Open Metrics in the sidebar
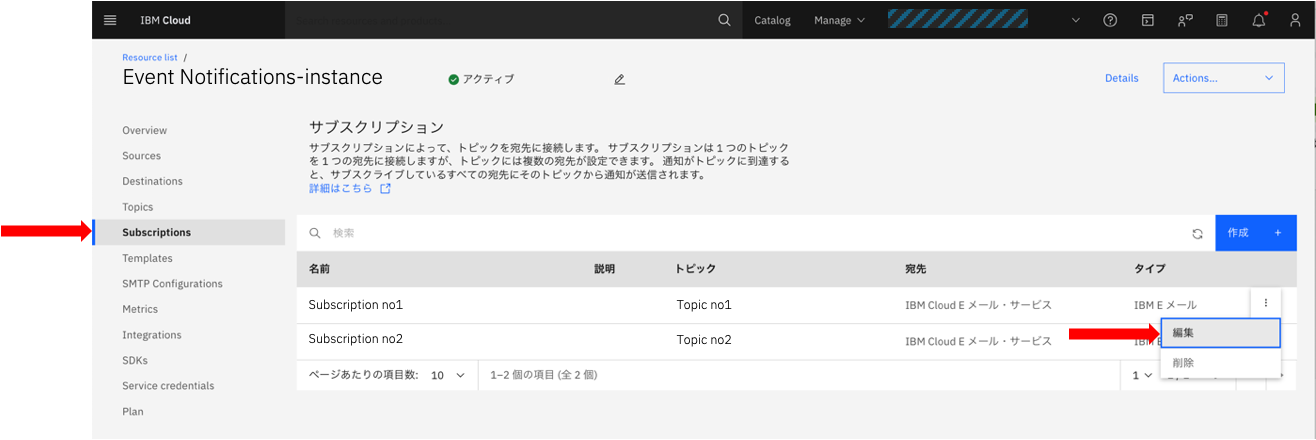Image resolution: width=1316 pixels, height=440 pixels. [x=140, y=309]
